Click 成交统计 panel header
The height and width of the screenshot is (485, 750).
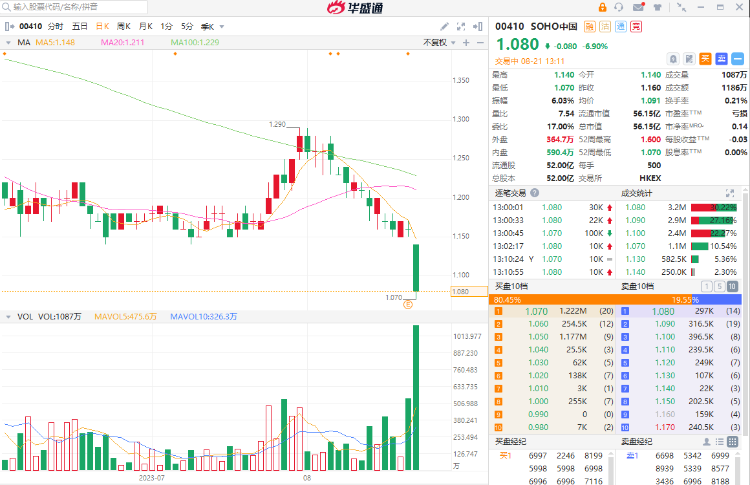pos(636,193)
